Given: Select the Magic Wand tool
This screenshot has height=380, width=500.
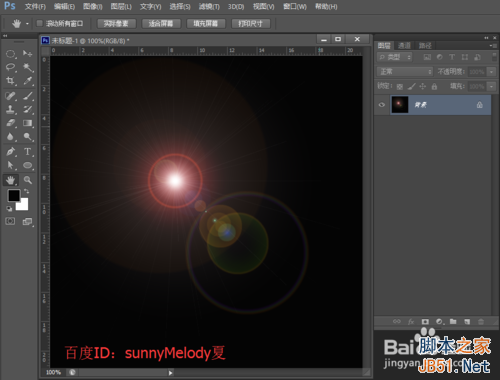Looking at the screenshot, I should point(28,68).
